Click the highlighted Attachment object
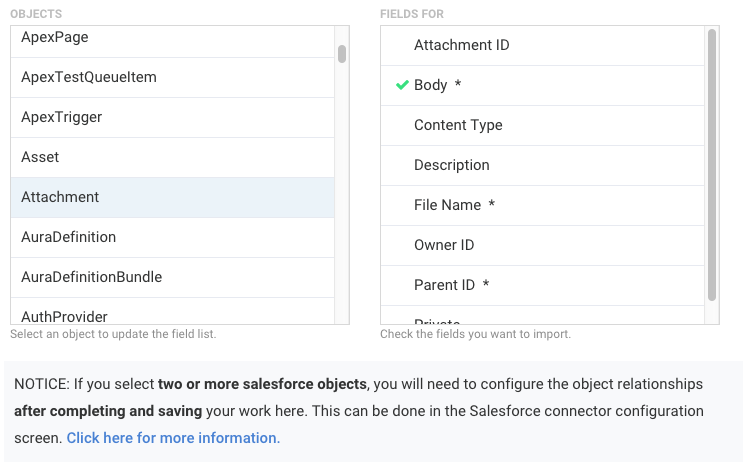743x467 pixels. (60, 197)
